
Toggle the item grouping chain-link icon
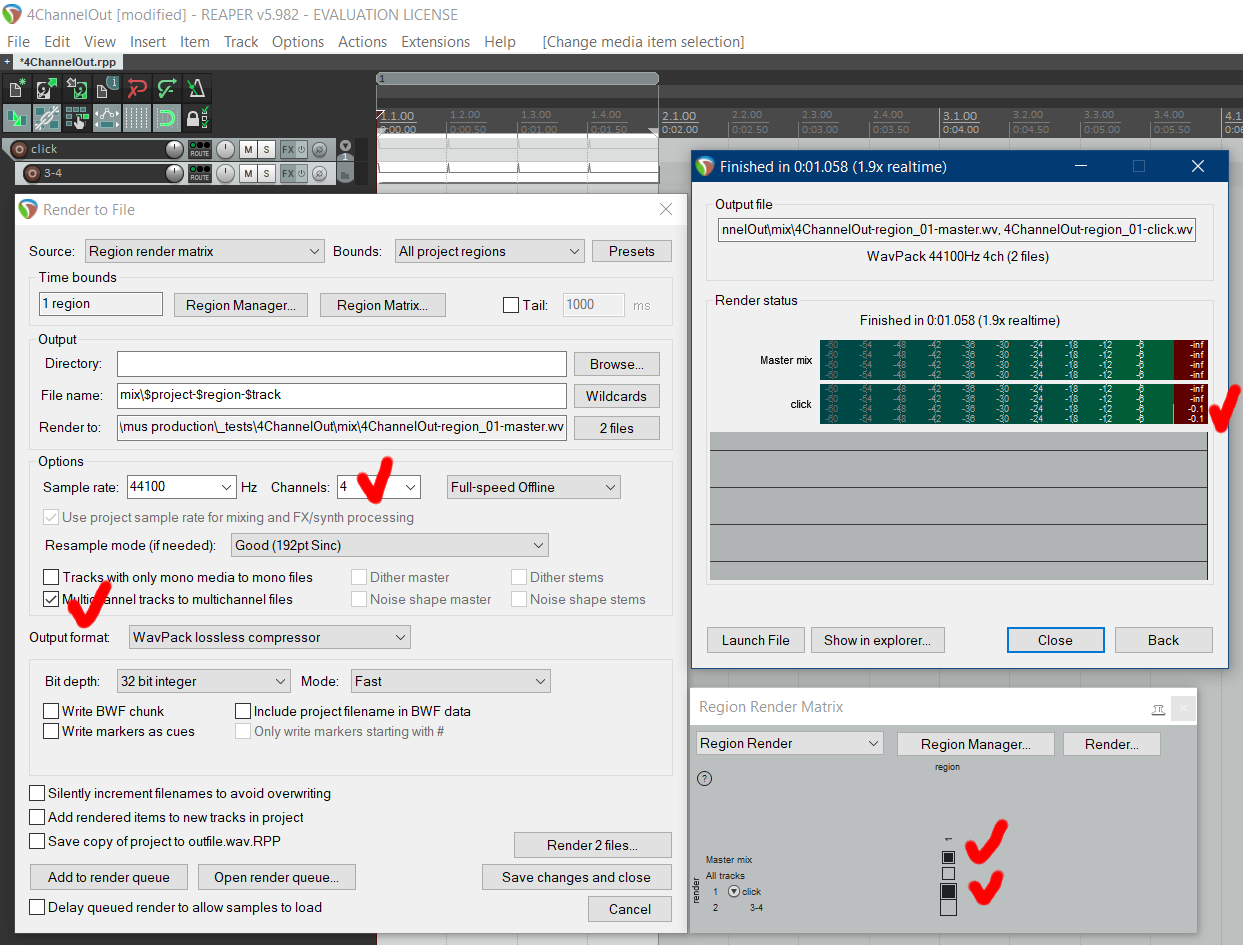tap(47, 118)
